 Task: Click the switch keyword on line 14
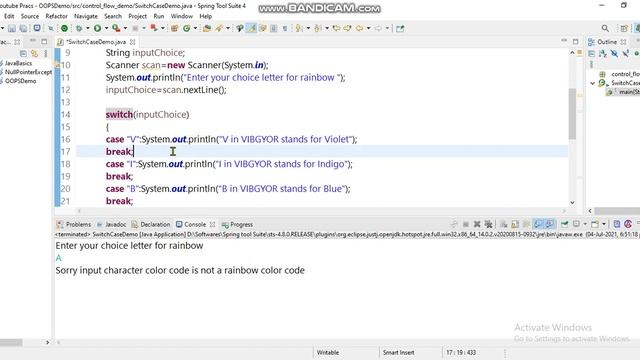click(119, 115)
